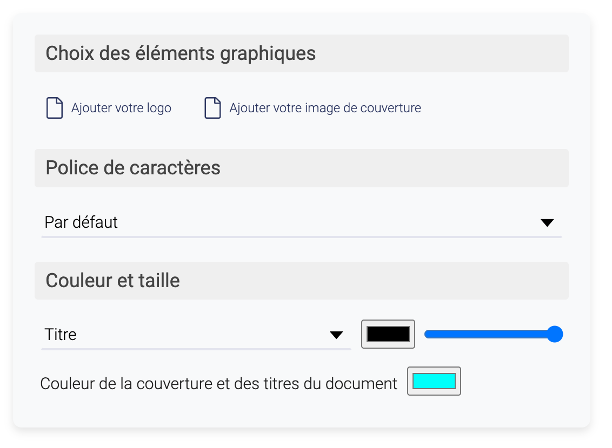Screen dimensions: 612x448
Task: Click the 'Par défaut' text in the font selector
Action: click(x=81, y=222)
